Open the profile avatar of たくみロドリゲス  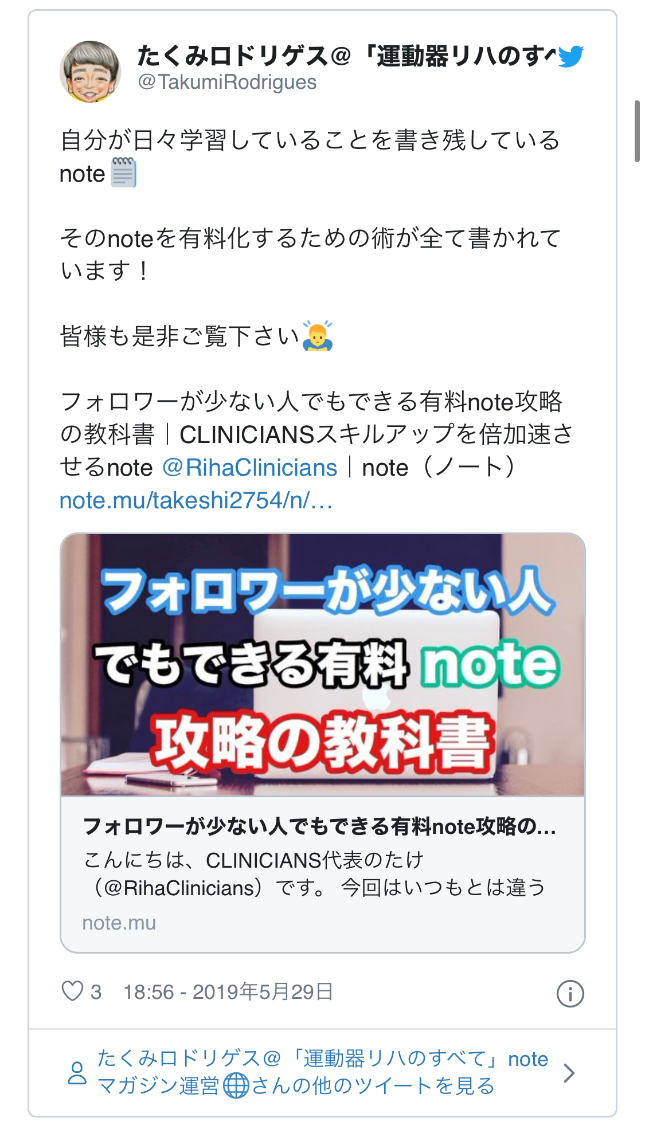coord(90,71)
